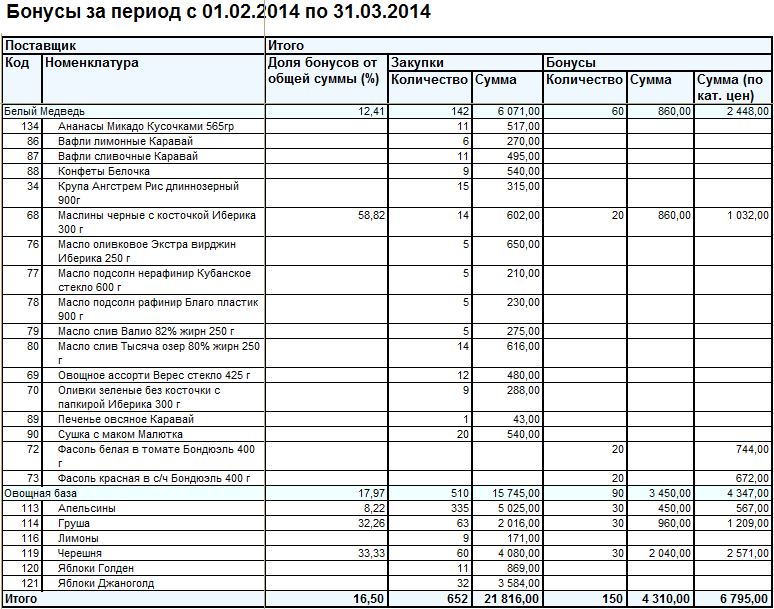The height and width of the screenshot is (609, 774).
Task: Click code cell 121
Action: 30,583
